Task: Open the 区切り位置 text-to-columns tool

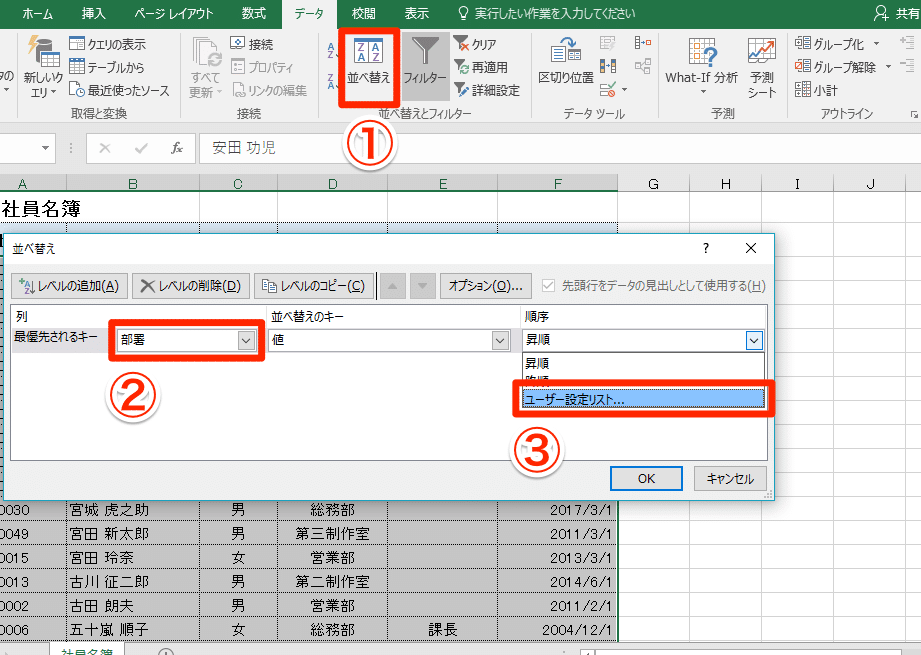Action: point(565,60)
